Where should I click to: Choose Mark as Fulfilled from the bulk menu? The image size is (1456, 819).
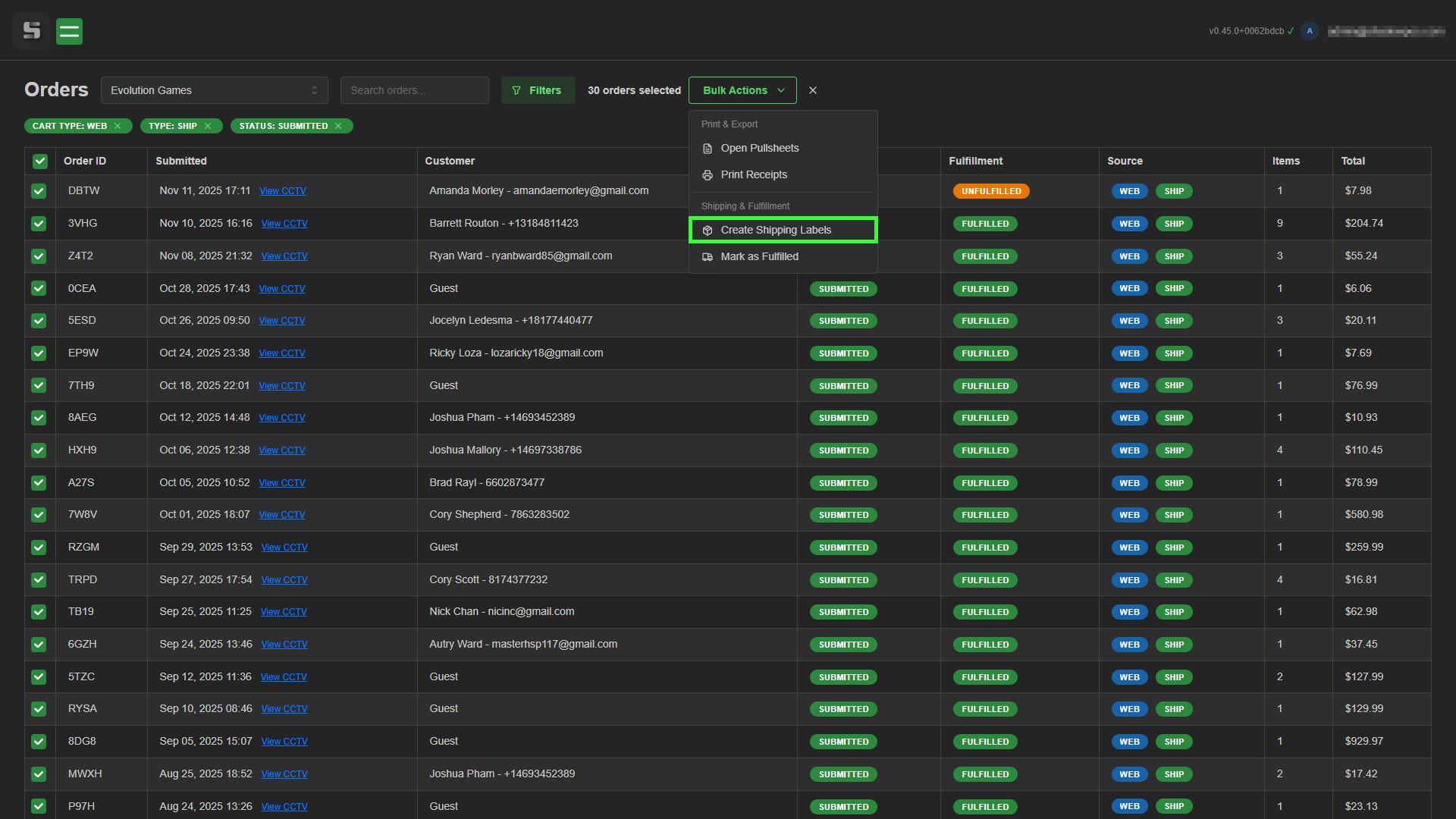coord(759,256)
